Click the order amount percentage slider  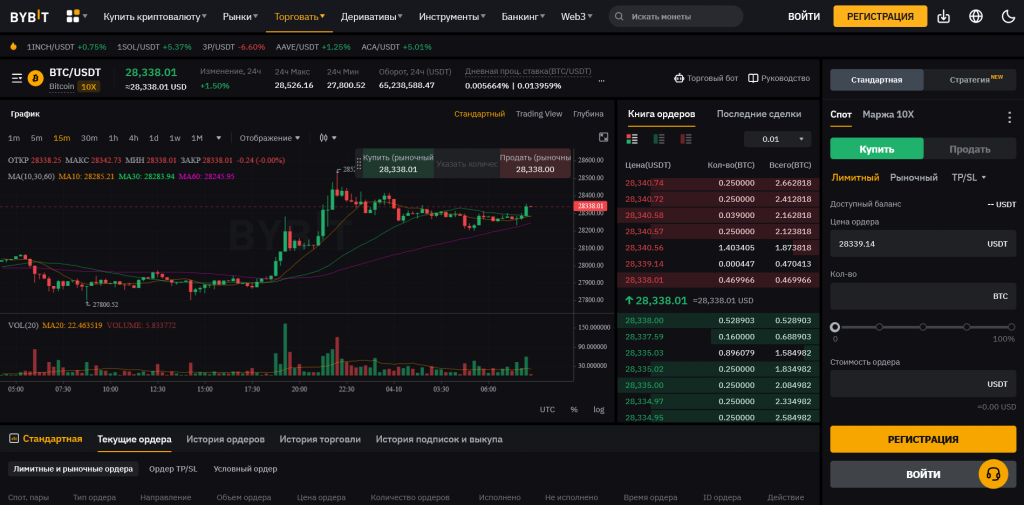[x=923, y=327]
